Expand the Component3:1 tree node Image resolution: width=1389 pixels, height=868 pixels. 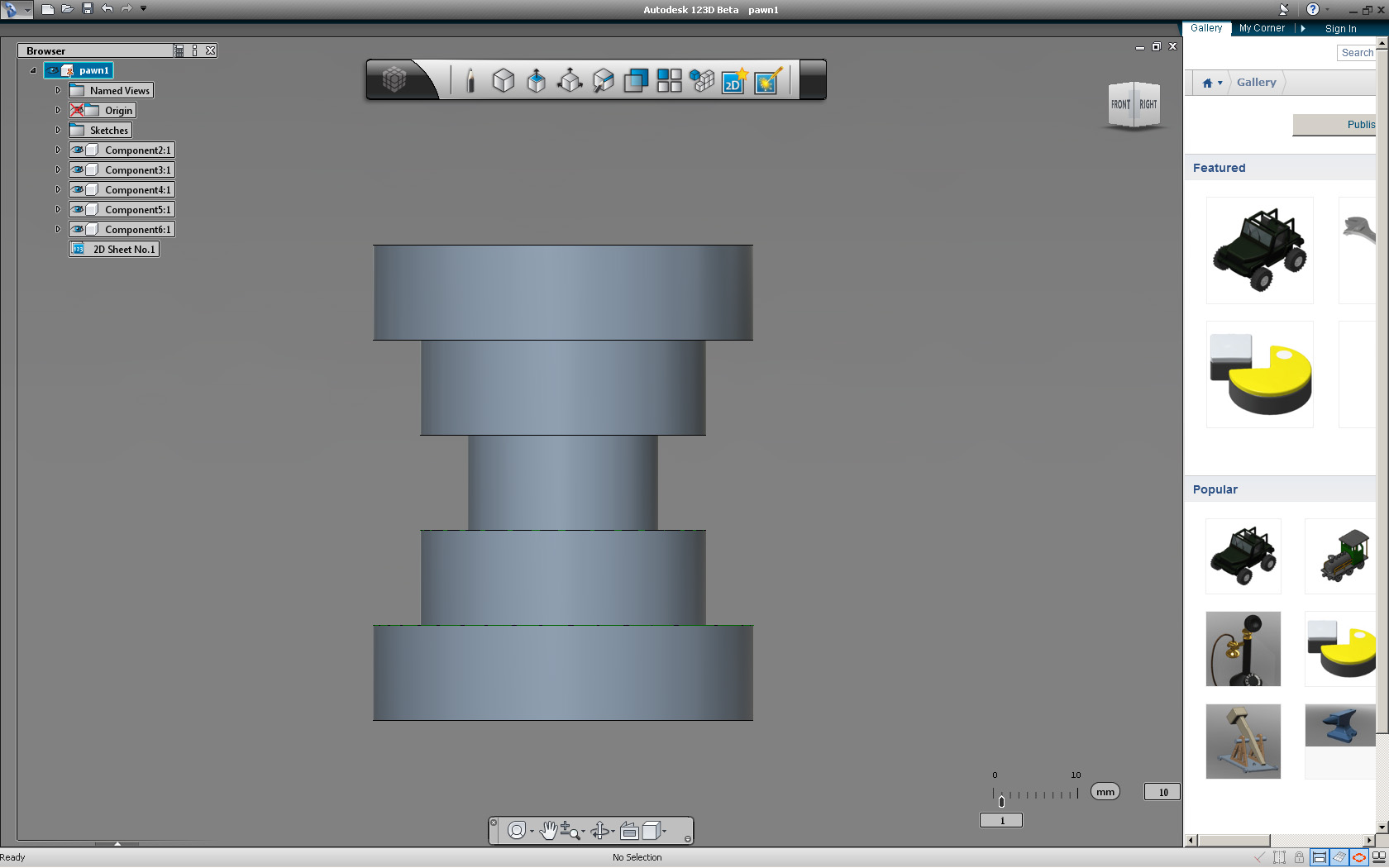(x=58, y=169)
